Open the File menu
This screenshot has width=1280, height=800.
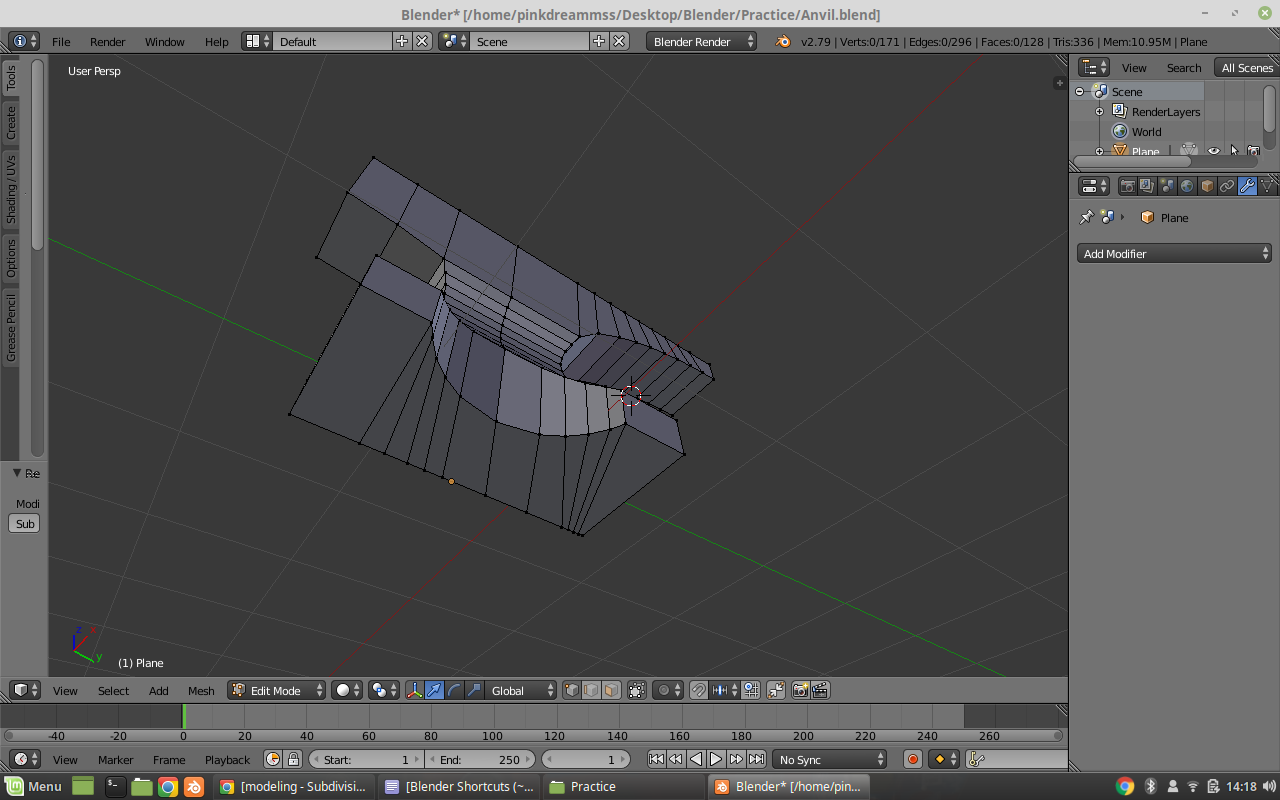pos(61,41)
